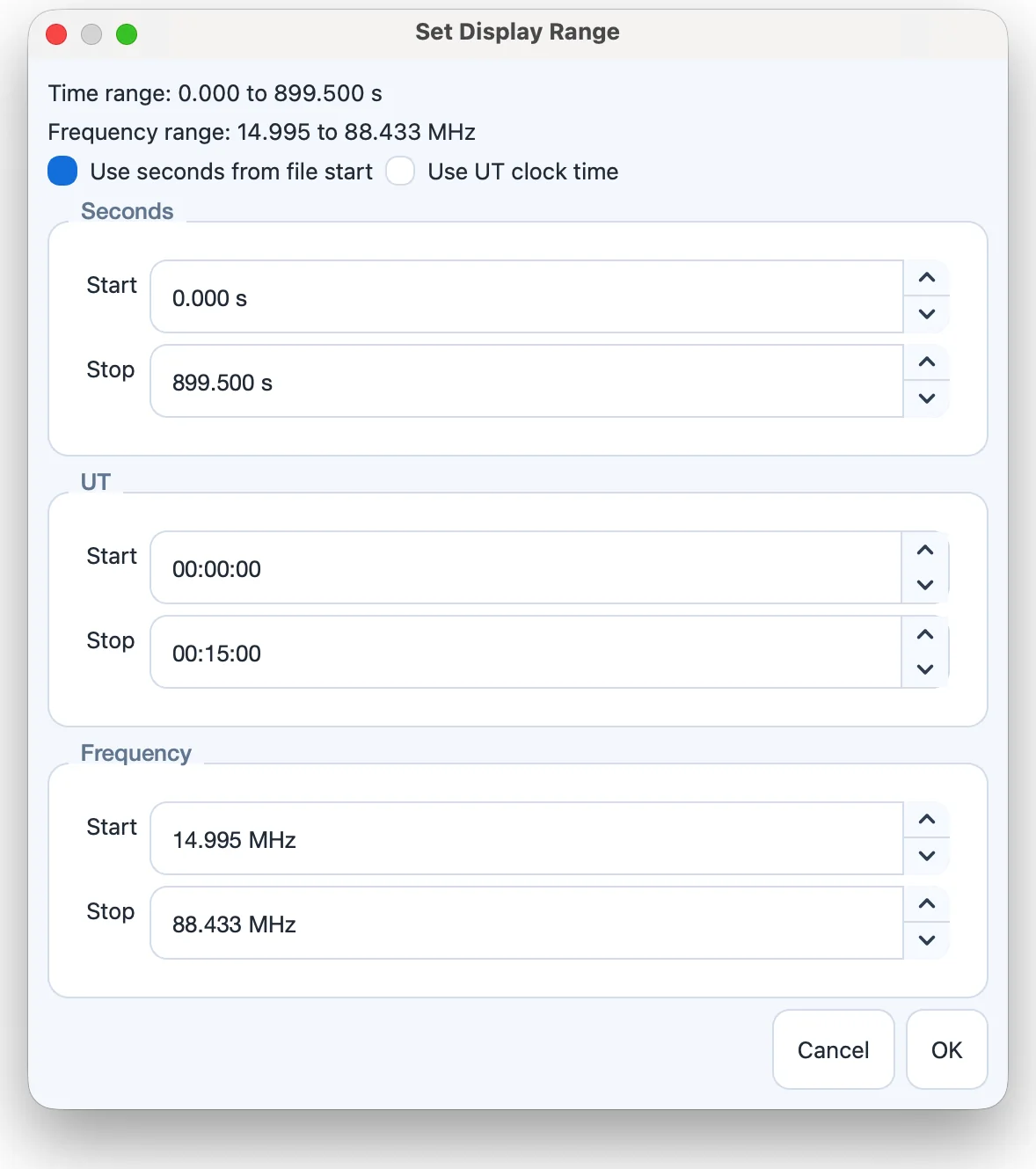
Task: Click the Frequency group label
Action: tap(136, 753)
